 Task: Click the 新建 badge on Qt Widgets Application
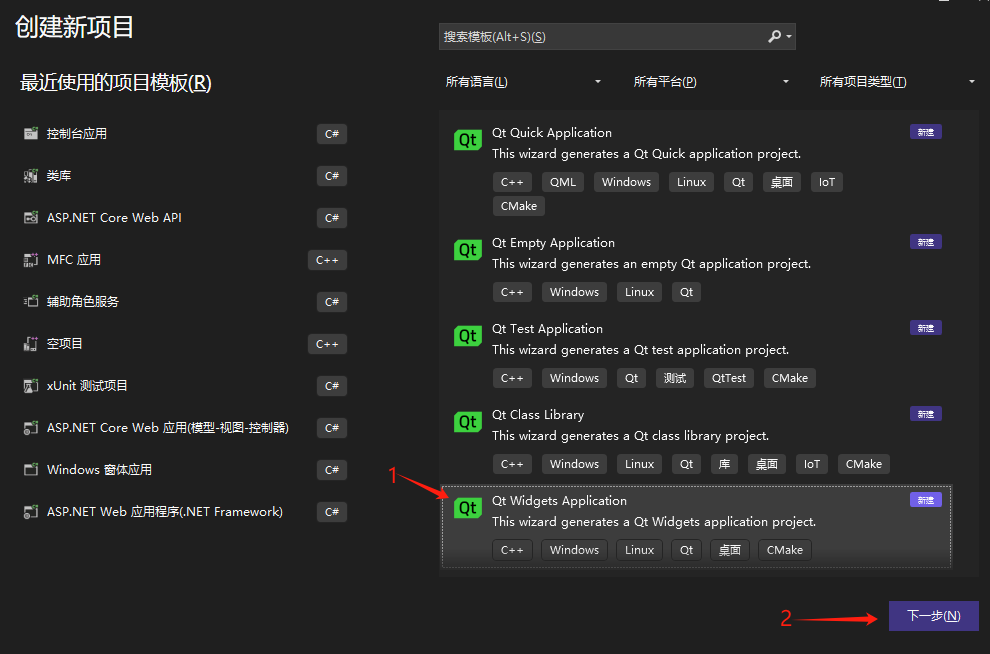point(926,499)
